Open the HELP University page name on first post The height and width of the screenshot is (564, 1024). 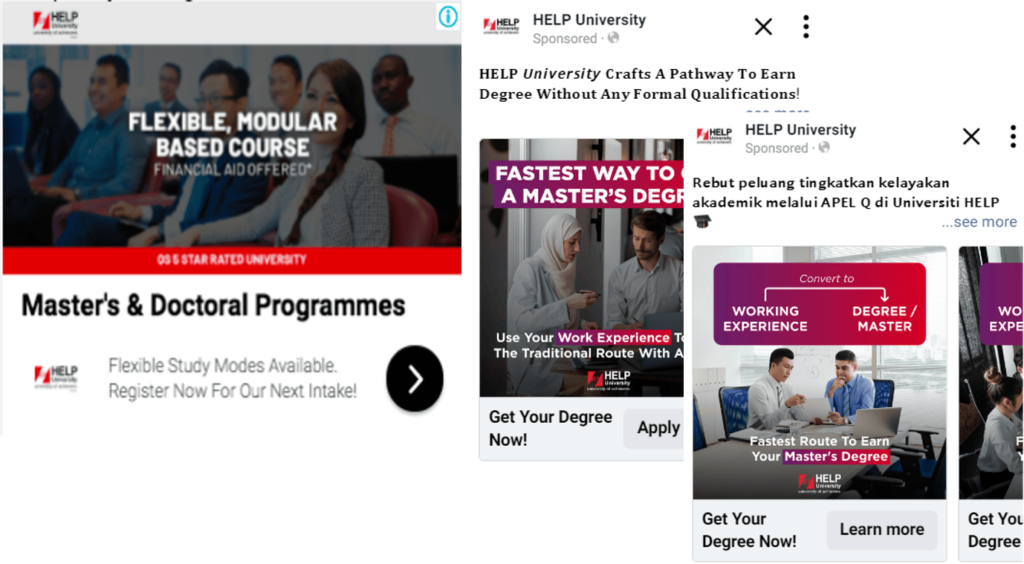589,20
